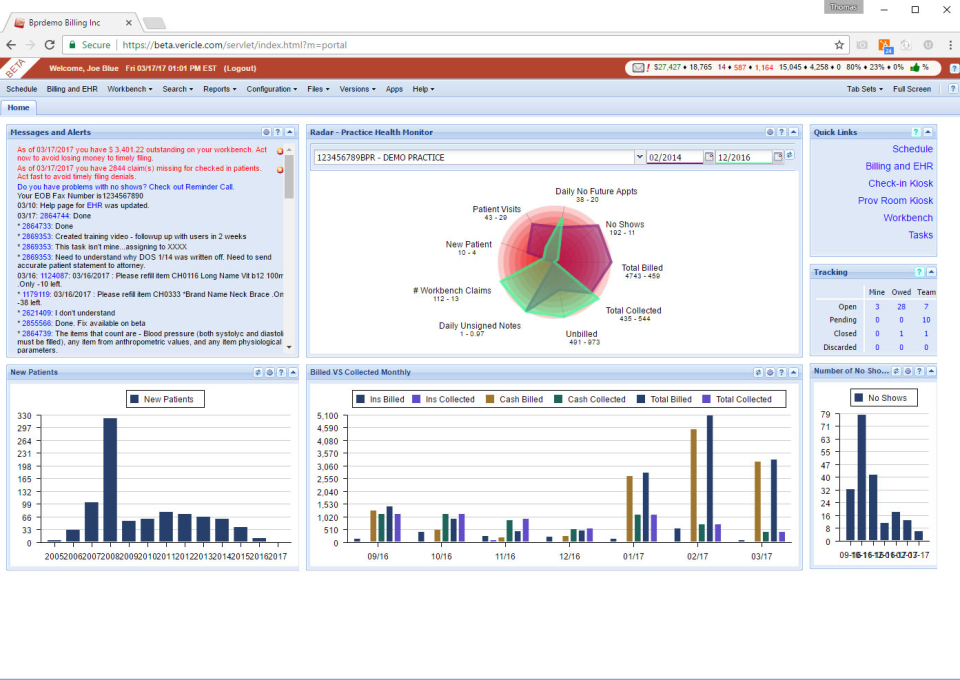The height and width of the screenshot is (680, 960).
Task: Open the Check-in Kiosk quick link
Action: 902,183
